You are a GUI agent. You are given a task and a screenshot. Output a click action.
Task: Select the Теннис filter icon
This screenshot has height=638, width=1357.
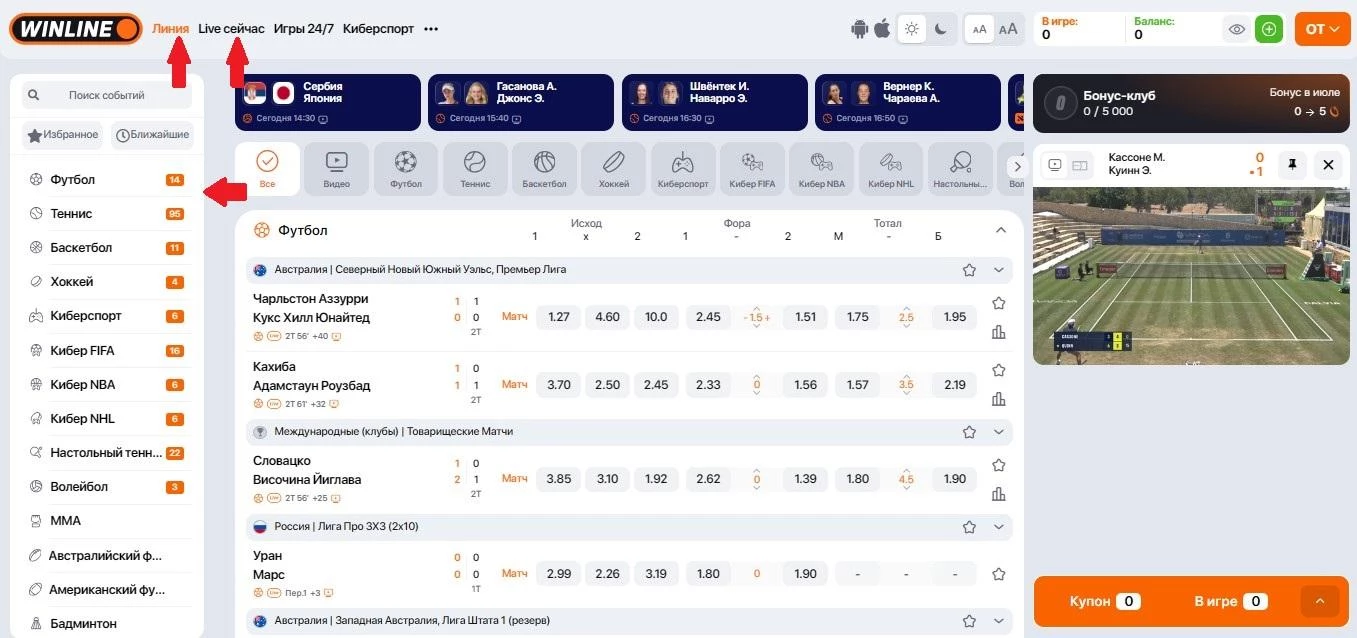coord(475,168)
